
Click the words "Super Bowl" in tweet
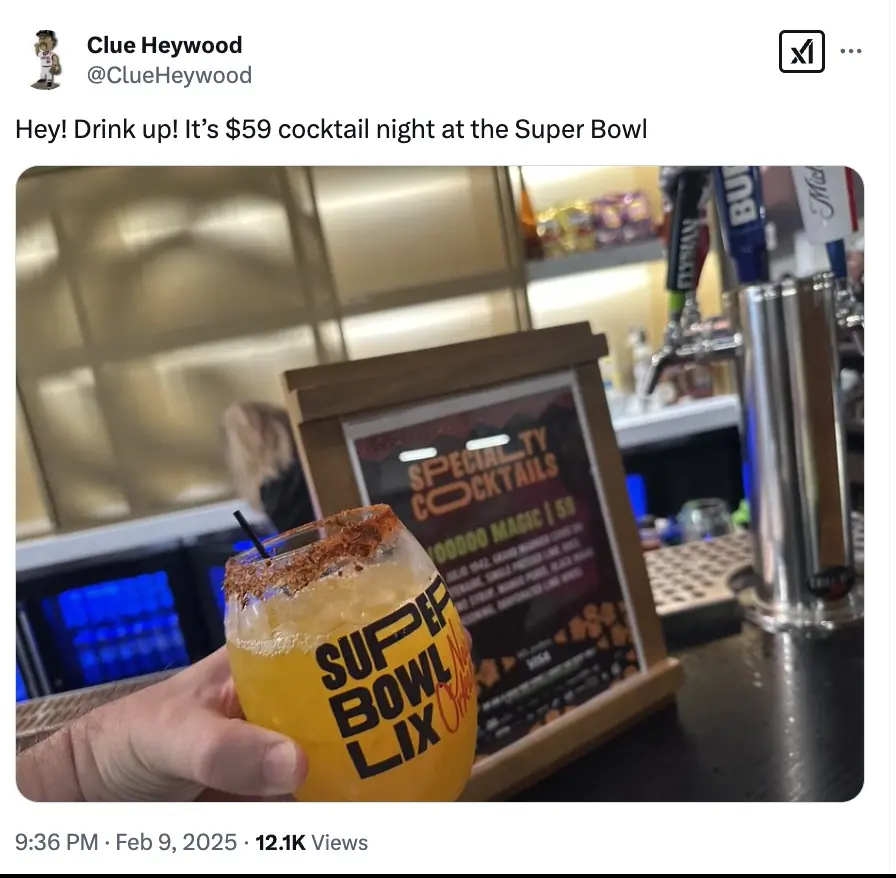581,129
